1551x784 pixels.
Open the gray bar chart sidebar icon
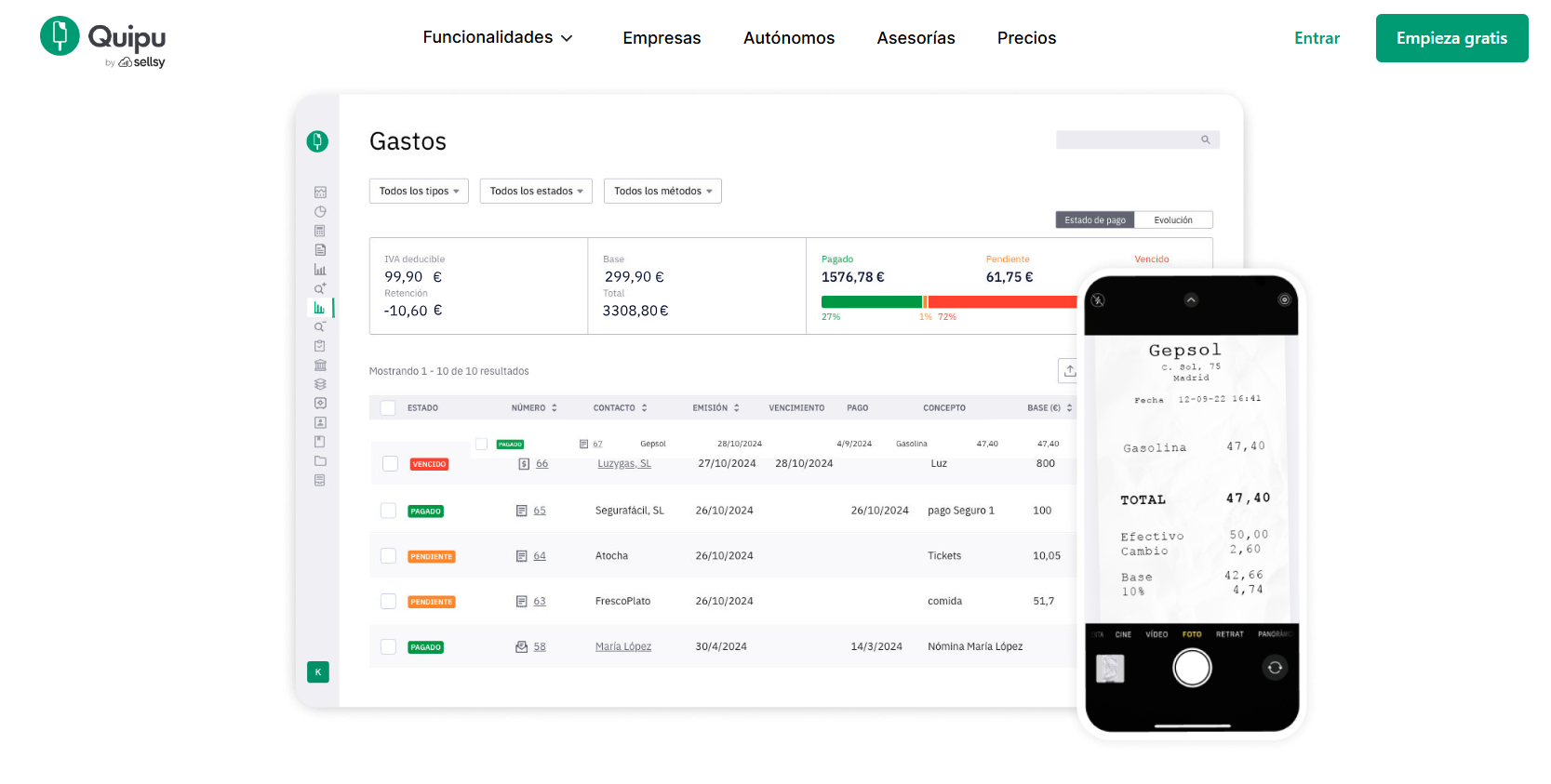point(320,270)
